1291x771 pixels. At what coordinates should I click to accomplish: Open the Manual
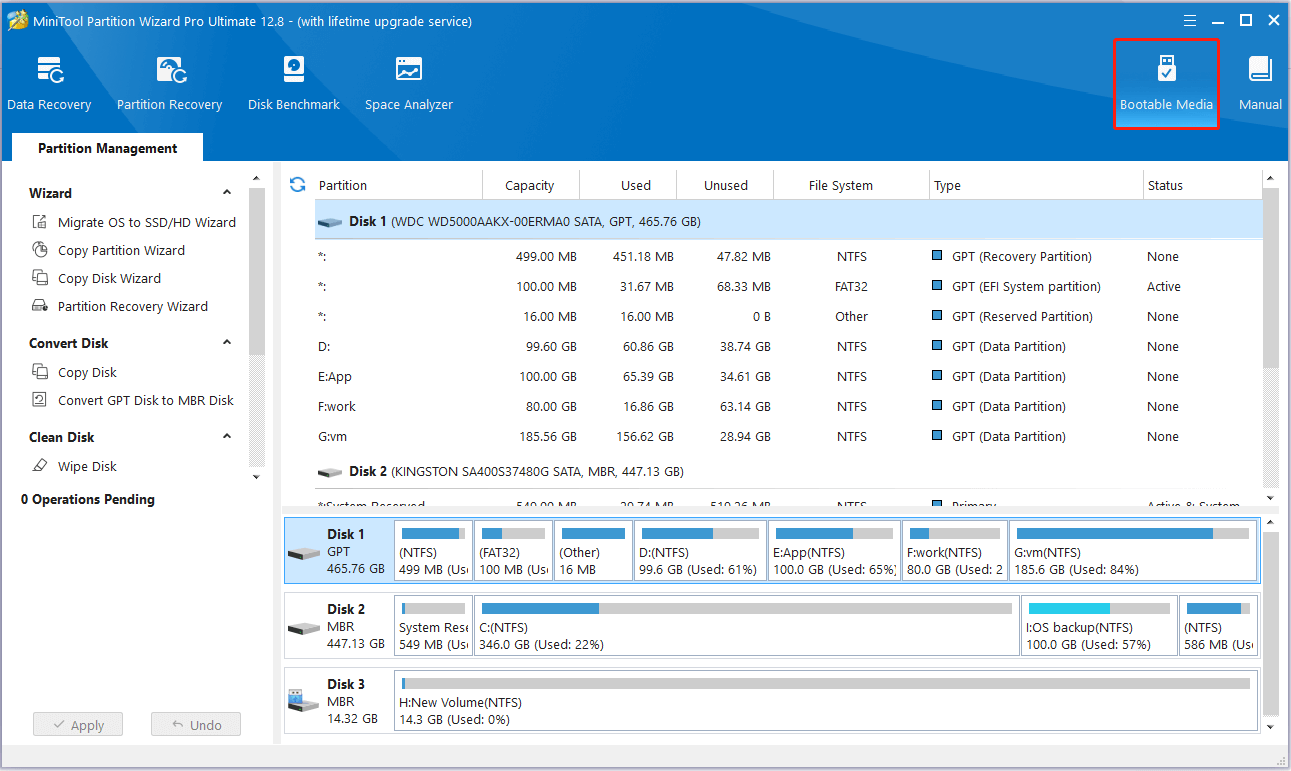click(1259, 80)
